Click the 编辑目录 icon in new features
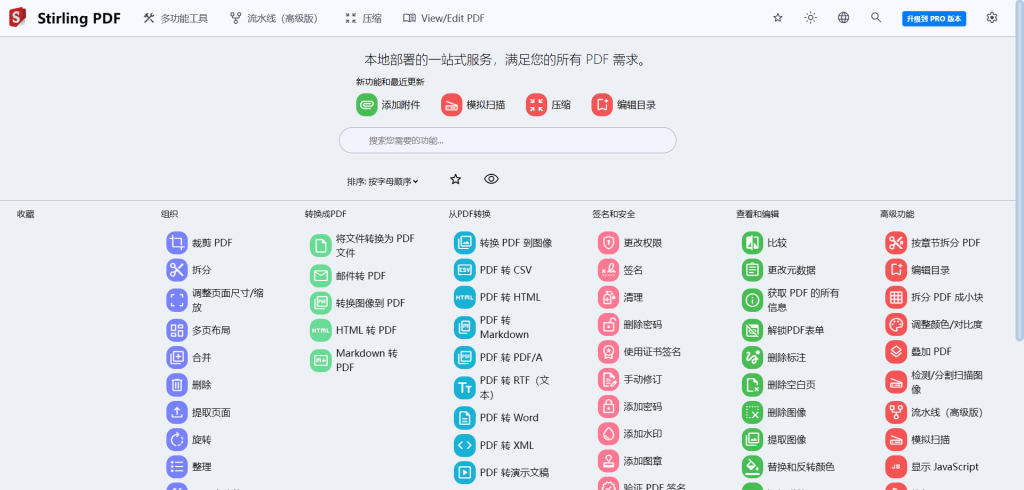Screen dimensions: 1024x490 pyautogui.click(x=602, y=105)
